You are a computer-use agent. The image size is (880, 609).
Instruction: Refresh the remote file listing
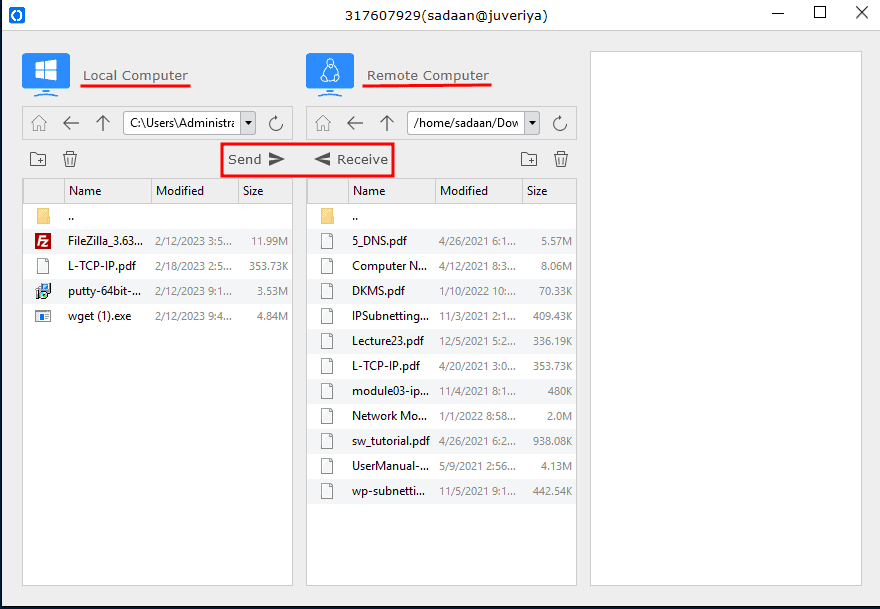tap(559, 123)
